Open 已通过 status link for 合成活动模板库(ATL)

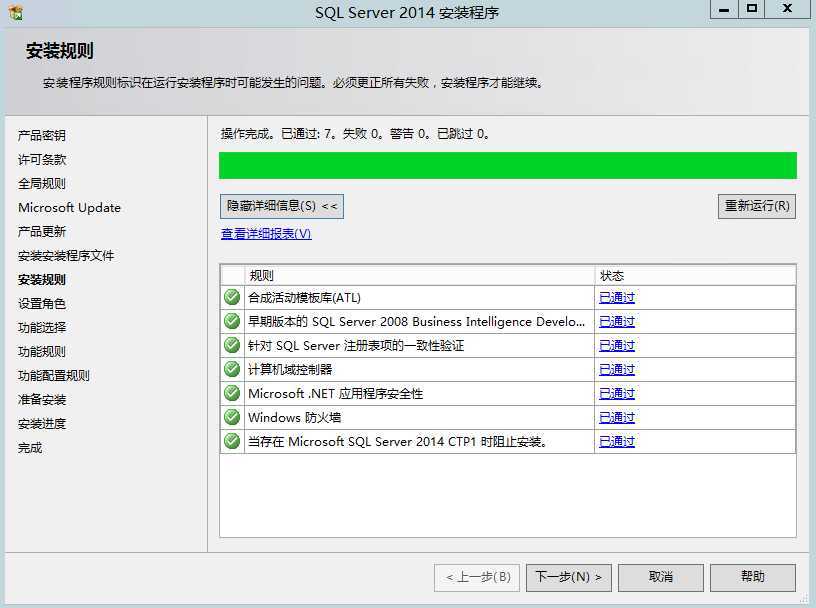(617, 298)
